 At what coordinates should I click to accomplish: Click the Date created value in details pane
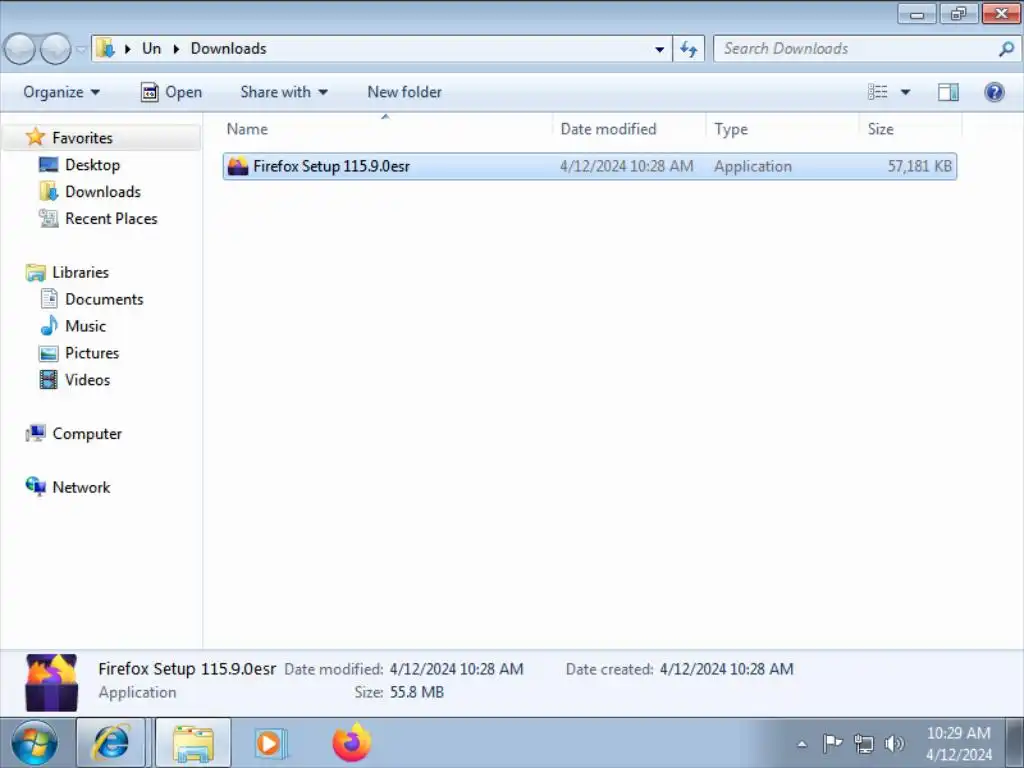pyautogui.click(x=726, y=669)
